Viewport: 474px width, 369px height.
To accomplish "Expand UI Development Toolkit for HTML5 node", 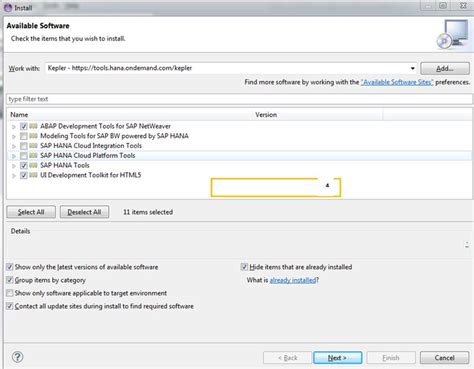I will [x=14, y=176].
